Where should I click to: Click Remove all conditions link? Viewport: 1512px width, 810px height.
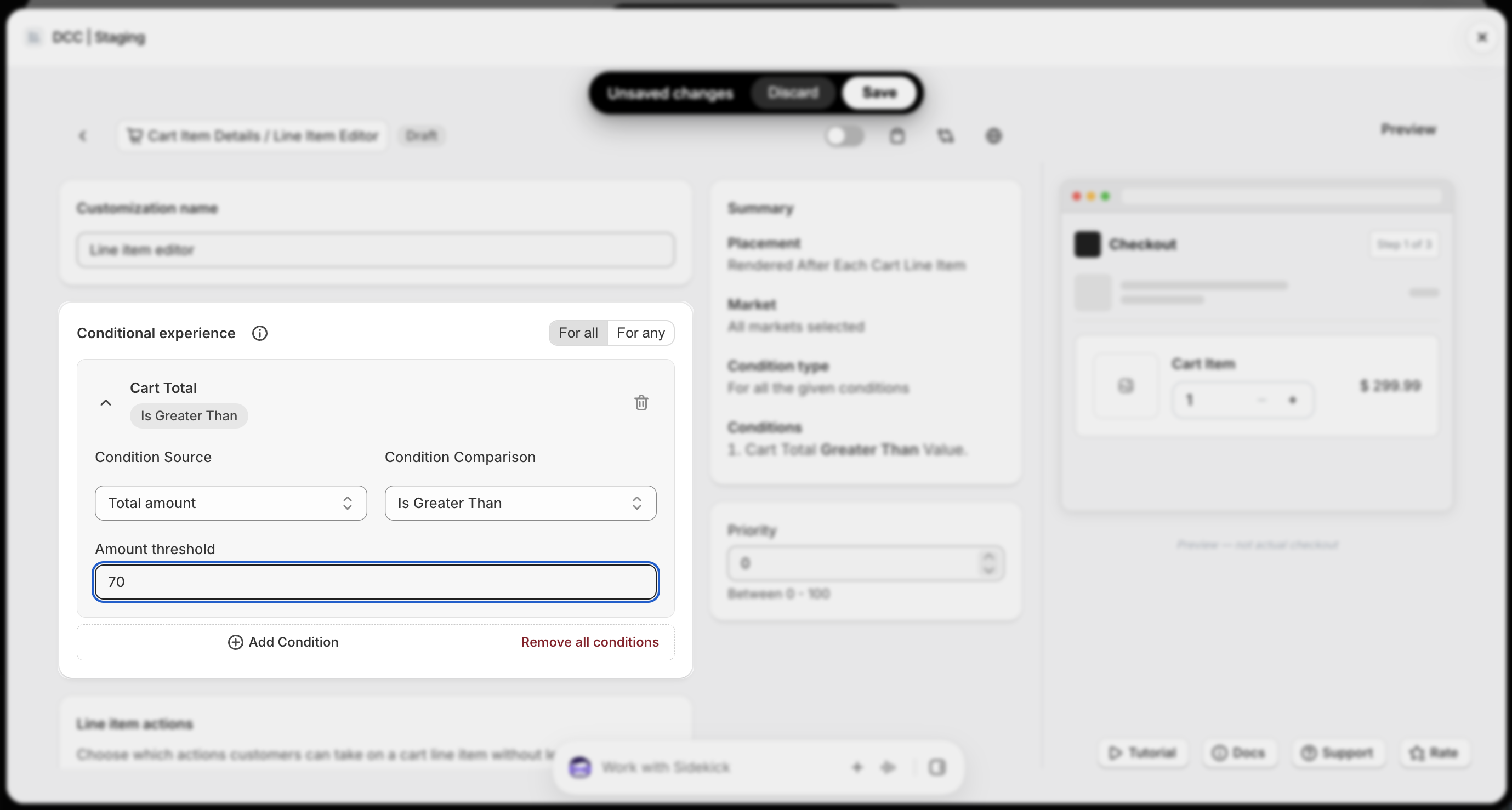(x=589, y=642)
